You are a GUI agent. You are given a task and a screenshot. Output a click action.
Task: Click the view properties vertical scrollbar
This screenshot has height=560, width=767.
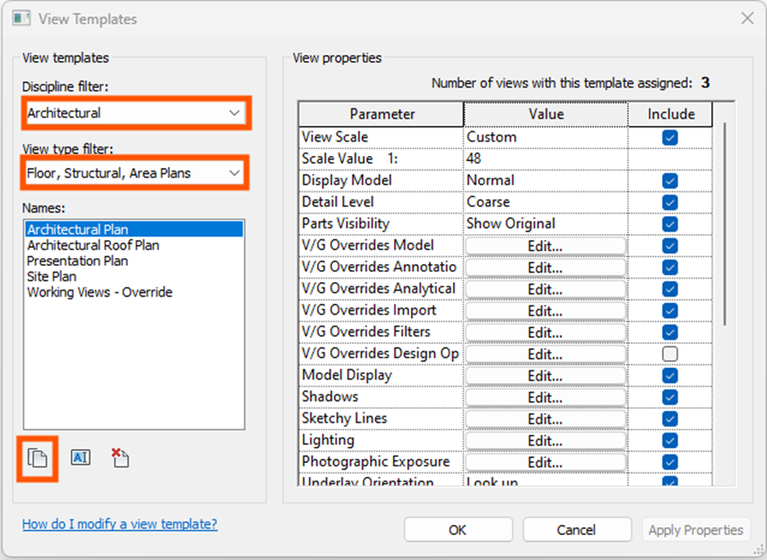[x=724, y=224]
